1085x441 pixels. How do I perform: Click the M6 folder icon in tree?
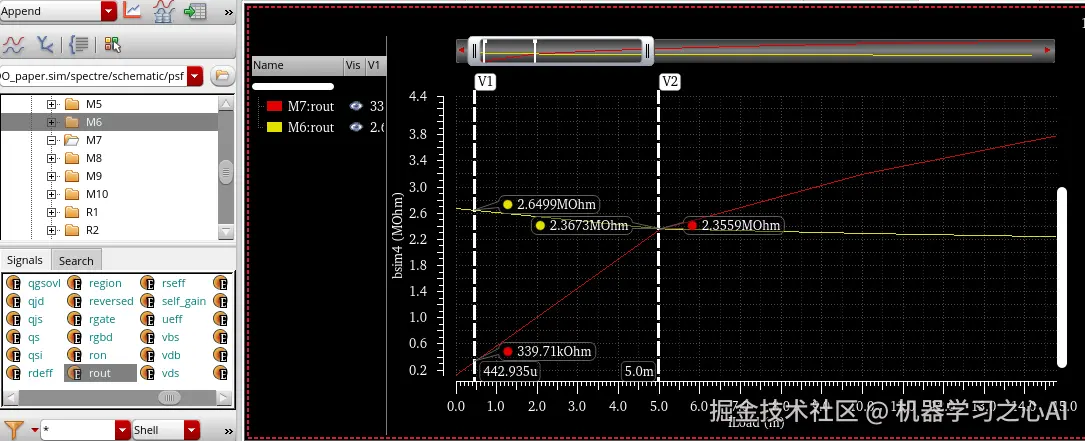tap(72, 122)
